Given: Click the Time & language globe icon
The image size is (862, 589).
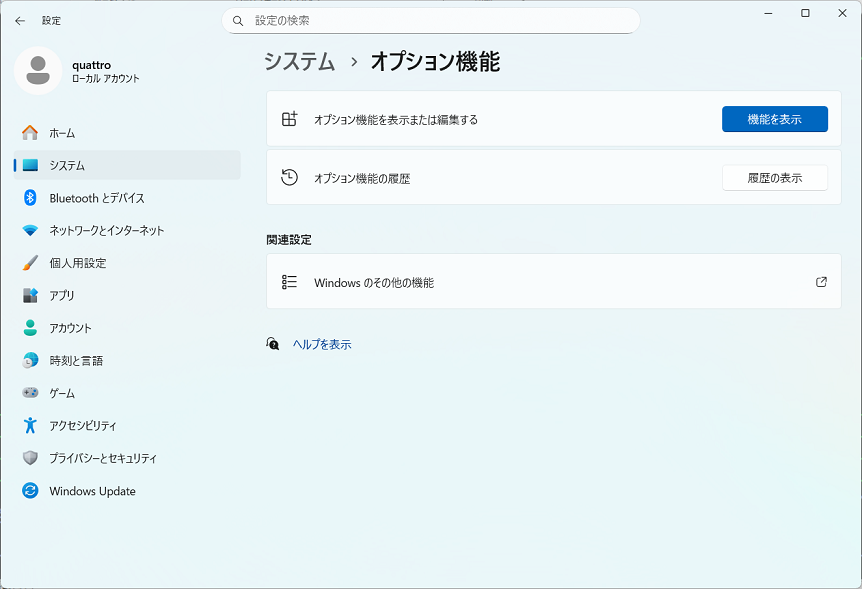Looking at the screenshot, I should click(30, 360).
